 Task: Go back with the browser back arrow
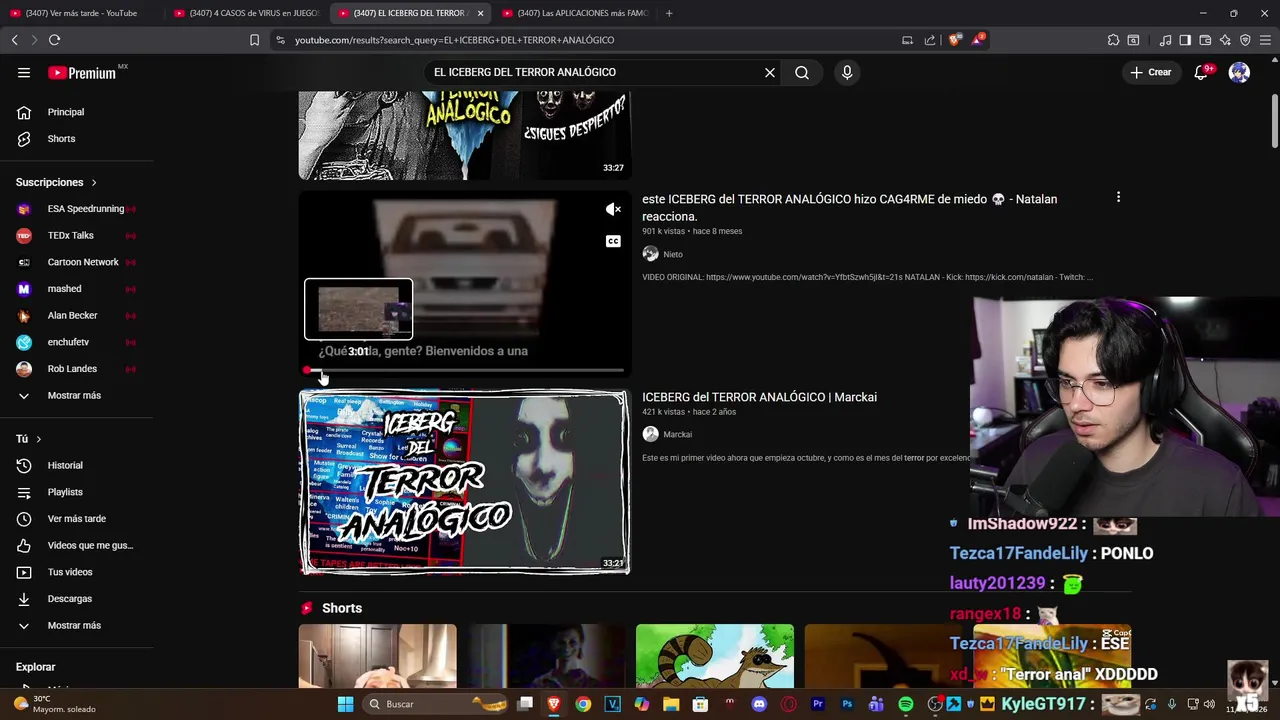pos(14,40)
